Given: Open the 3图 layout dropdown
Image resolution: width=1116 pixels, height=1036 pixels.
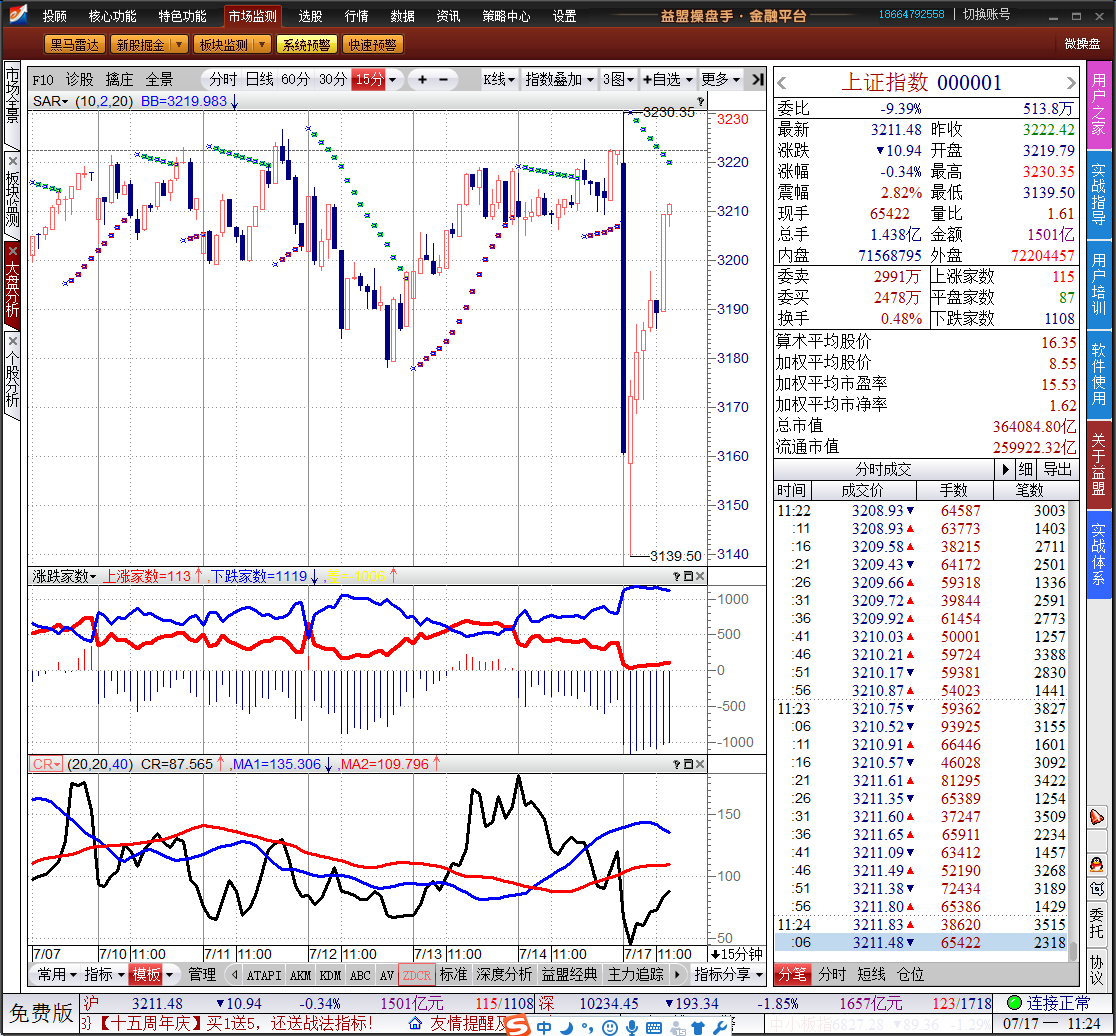Looking at the screenshot, I should click(x=618, y=80).
